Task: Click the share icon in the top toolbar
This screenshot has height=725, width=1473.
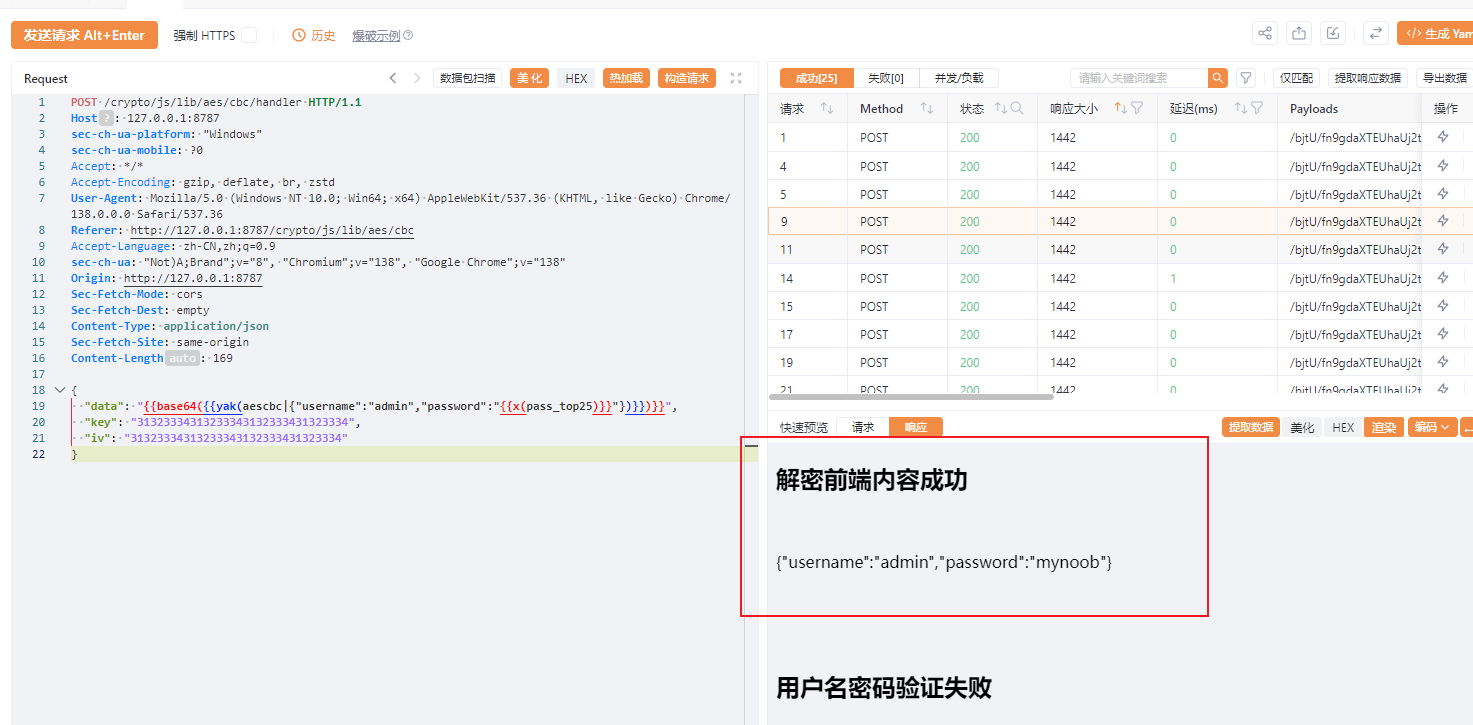Action: [x=1265, y=33]
